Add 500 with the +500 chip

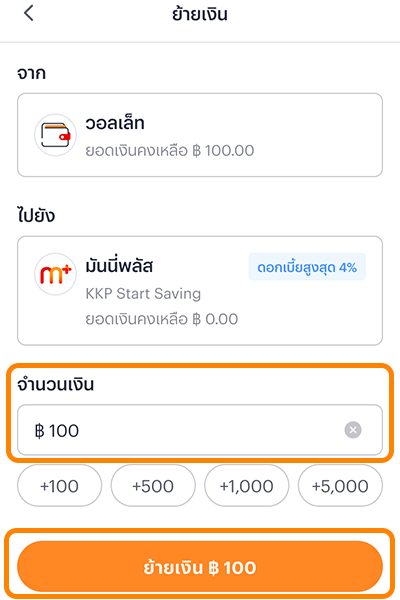tap(153, 486)
